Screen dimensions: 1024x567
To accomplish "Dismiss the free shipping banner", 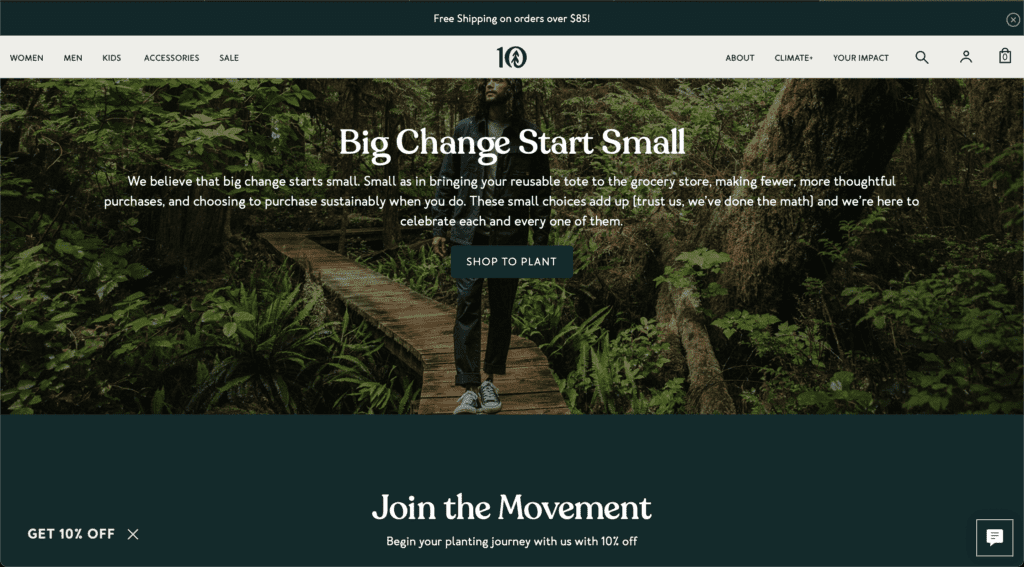I will pos(1012,20).
